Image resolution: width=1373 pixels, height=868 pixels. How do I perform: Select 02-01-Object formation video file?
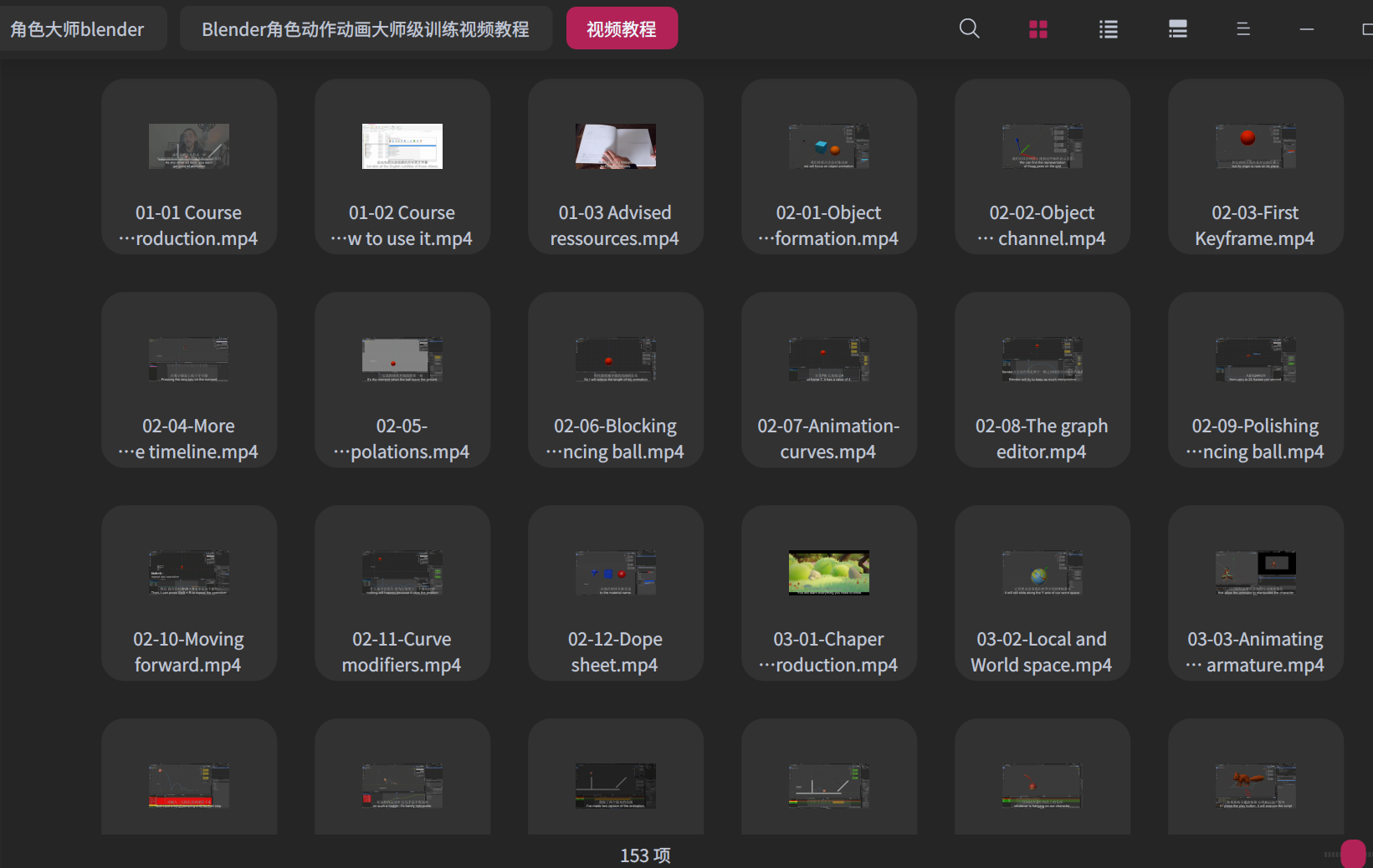click(828, 166)
